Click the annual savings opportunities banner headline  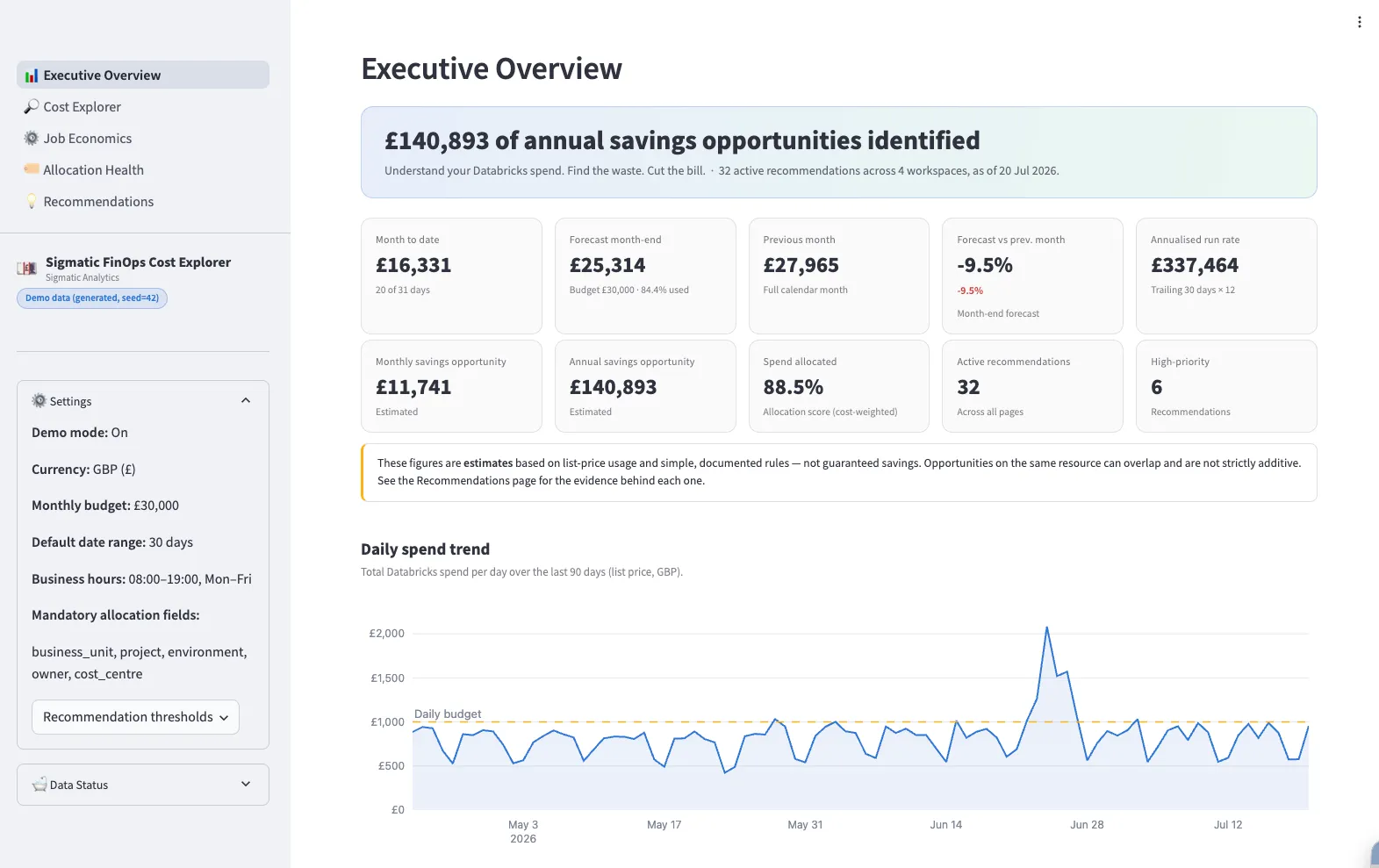coord(682,140)
